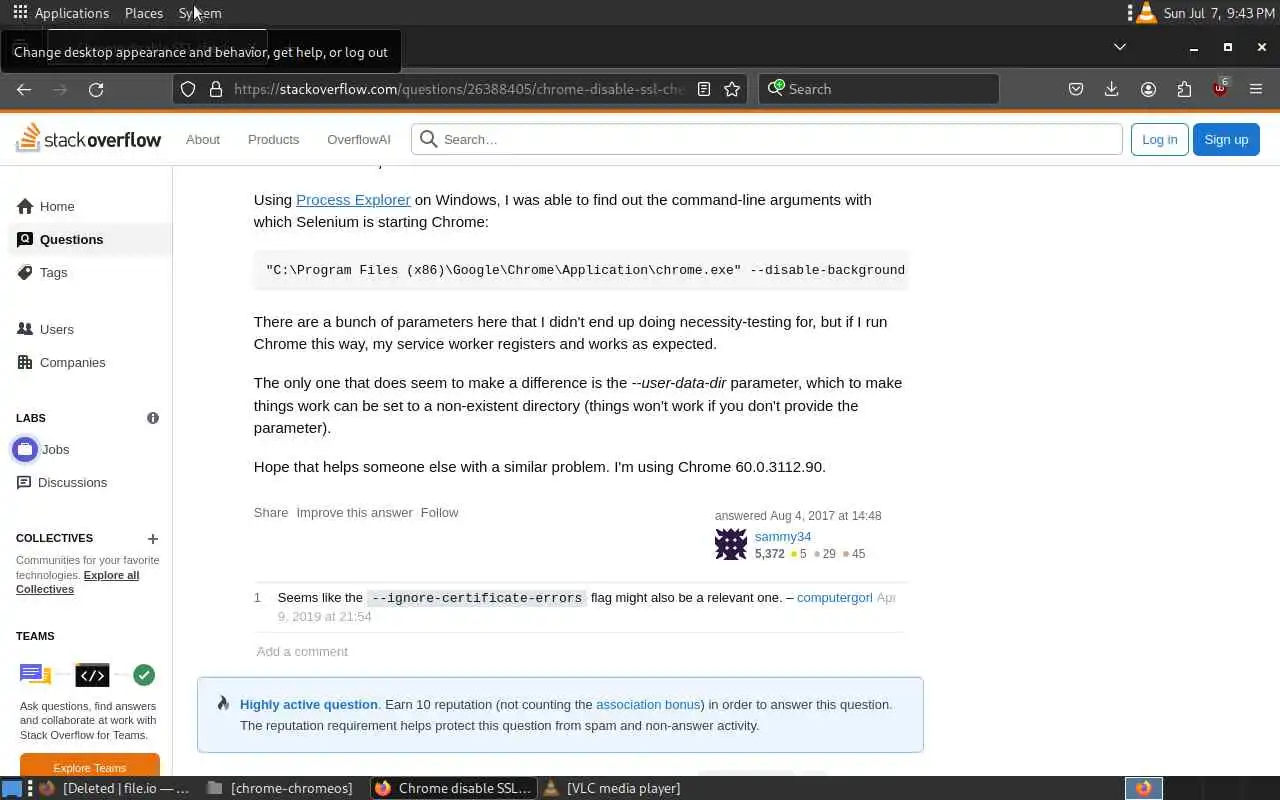
Task: Open the Process Explorer link
Action: (x=353, y=199)
